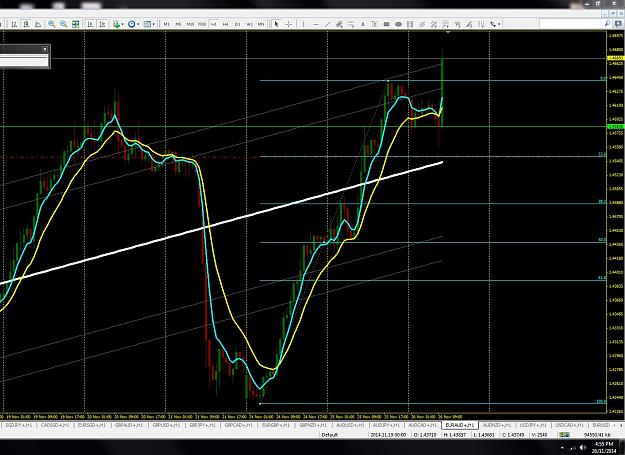Open the arrows objects dropdown
This screenshot has height=455, width=625.
[x=495, y=24]
